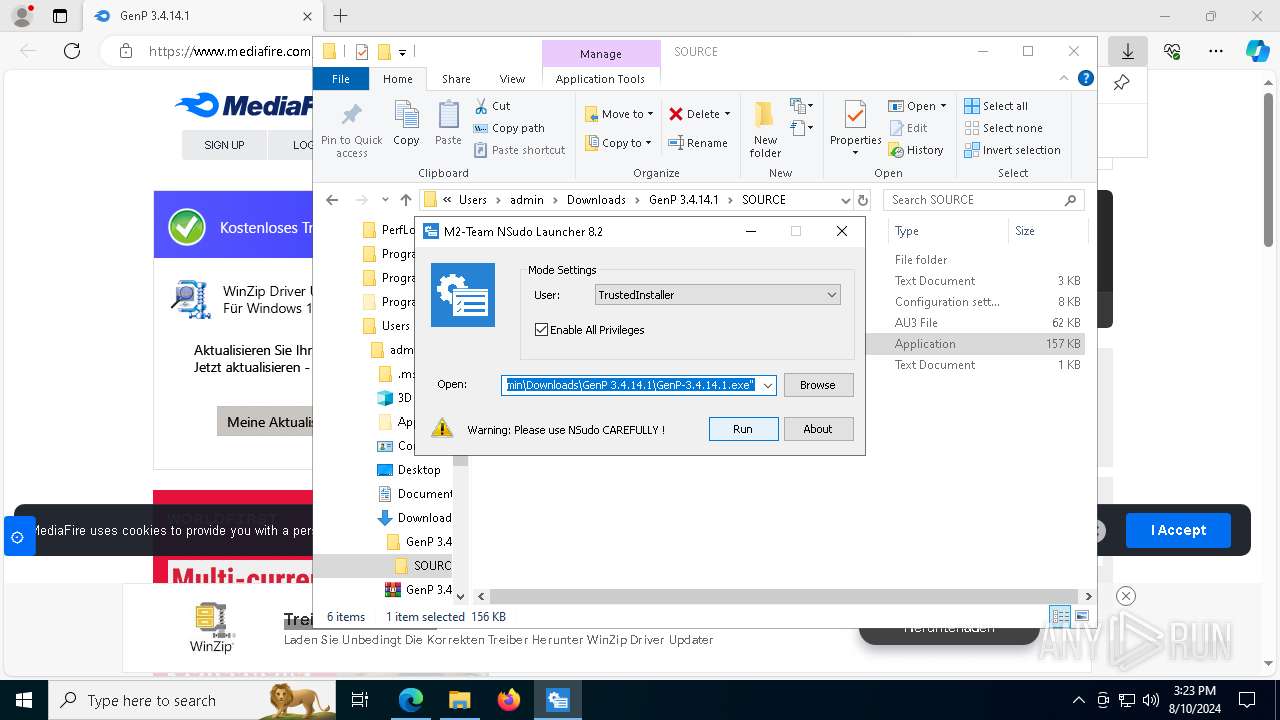Open a new Edge browser tab
The image size is (1280, 720).
tap(340, 16)
